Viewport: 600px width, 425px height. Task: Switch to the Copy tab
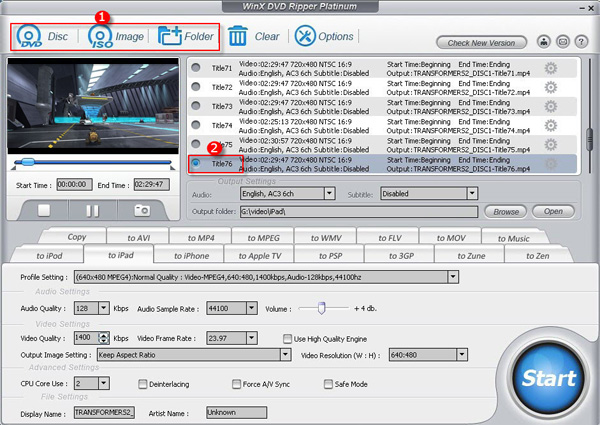pos(77,237)
